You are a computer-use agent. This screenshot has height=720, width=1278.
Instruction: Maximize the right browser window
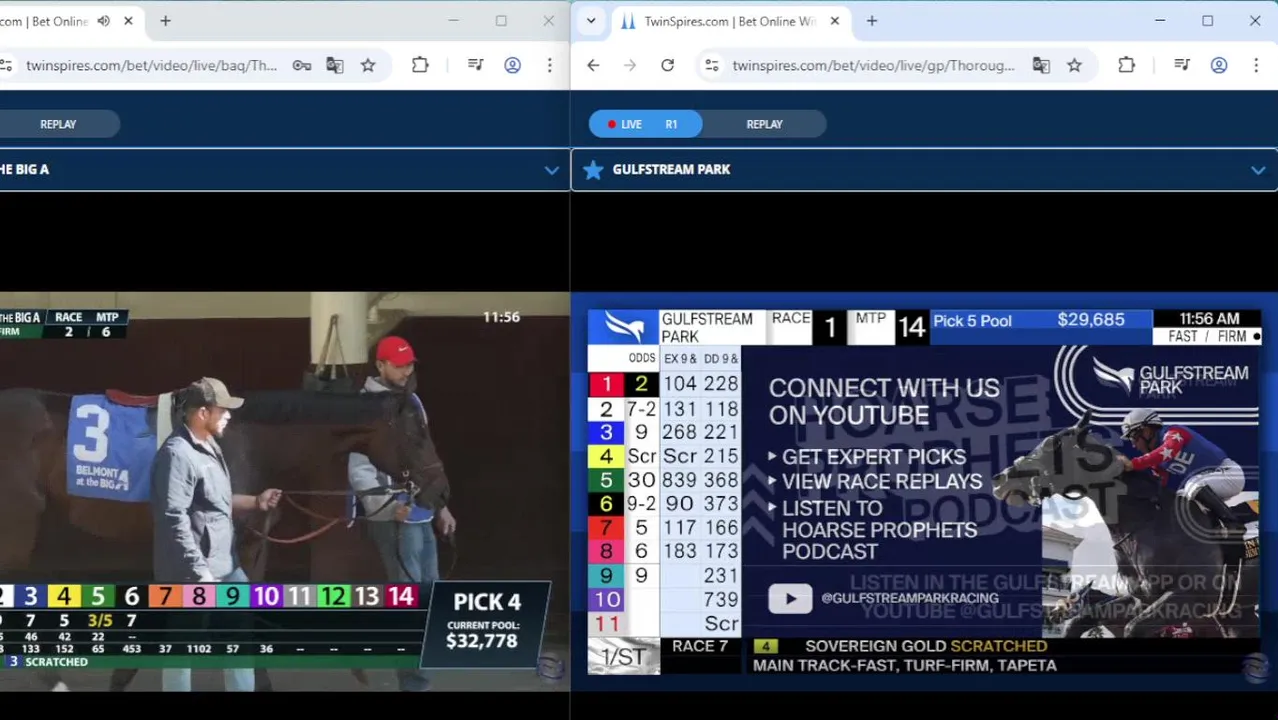pyautogui.click(x=1207, y=21)
